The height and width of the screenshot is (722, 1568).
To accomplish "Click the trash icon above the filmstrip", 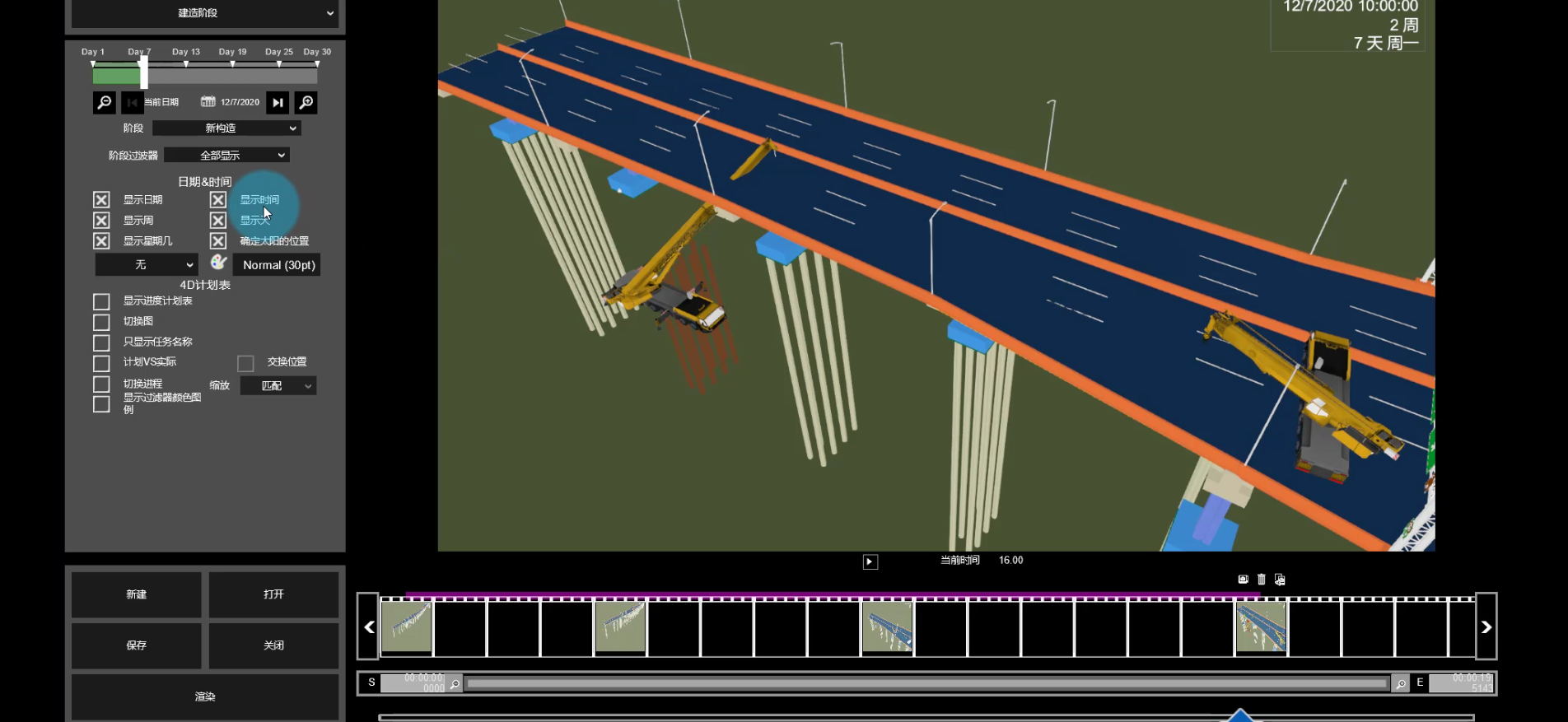I will (x=1261, y=580).
